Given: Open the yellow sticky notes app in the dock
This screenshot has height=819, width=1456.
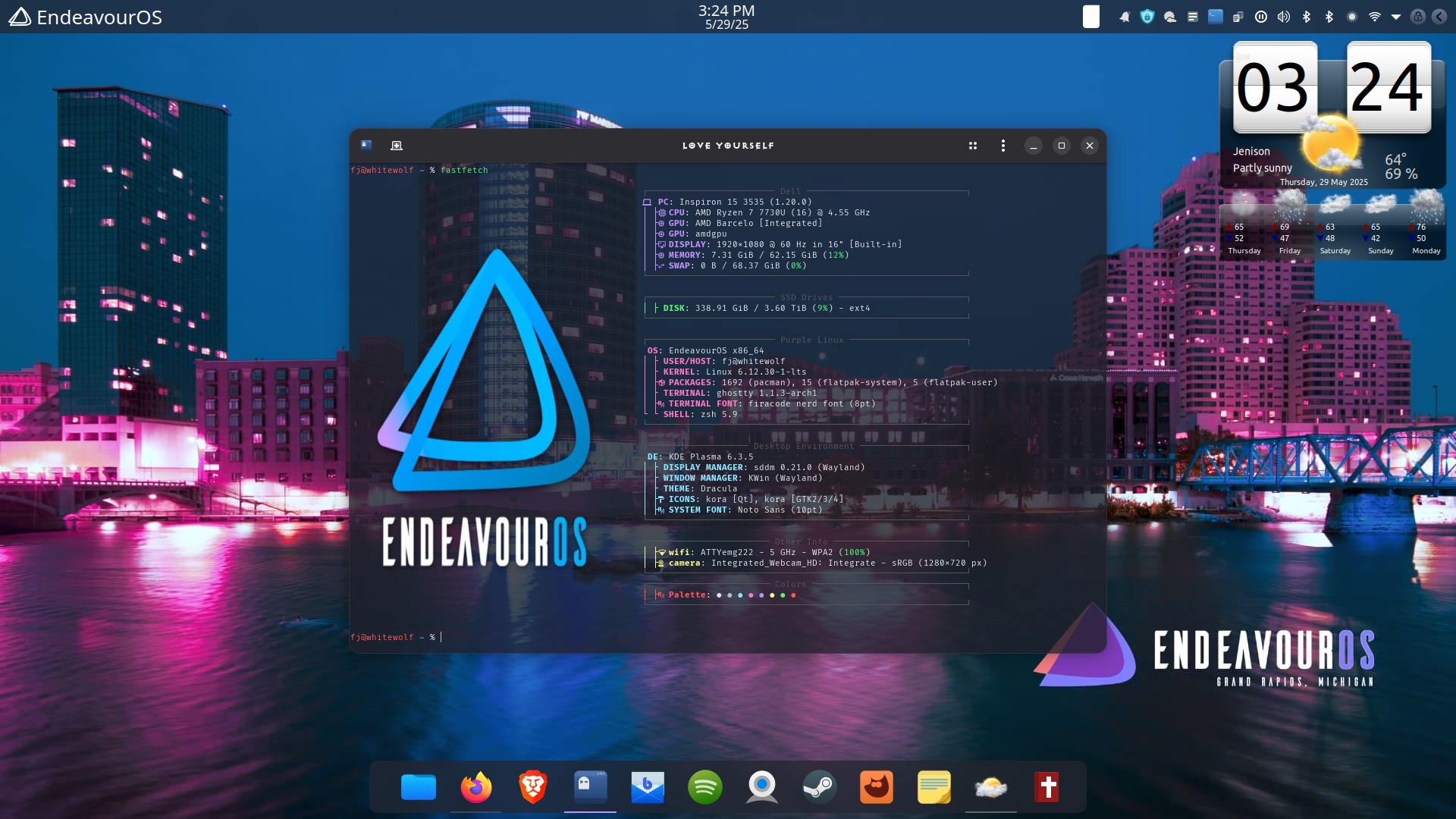Looking at the screenshot, I should point(934,787).
